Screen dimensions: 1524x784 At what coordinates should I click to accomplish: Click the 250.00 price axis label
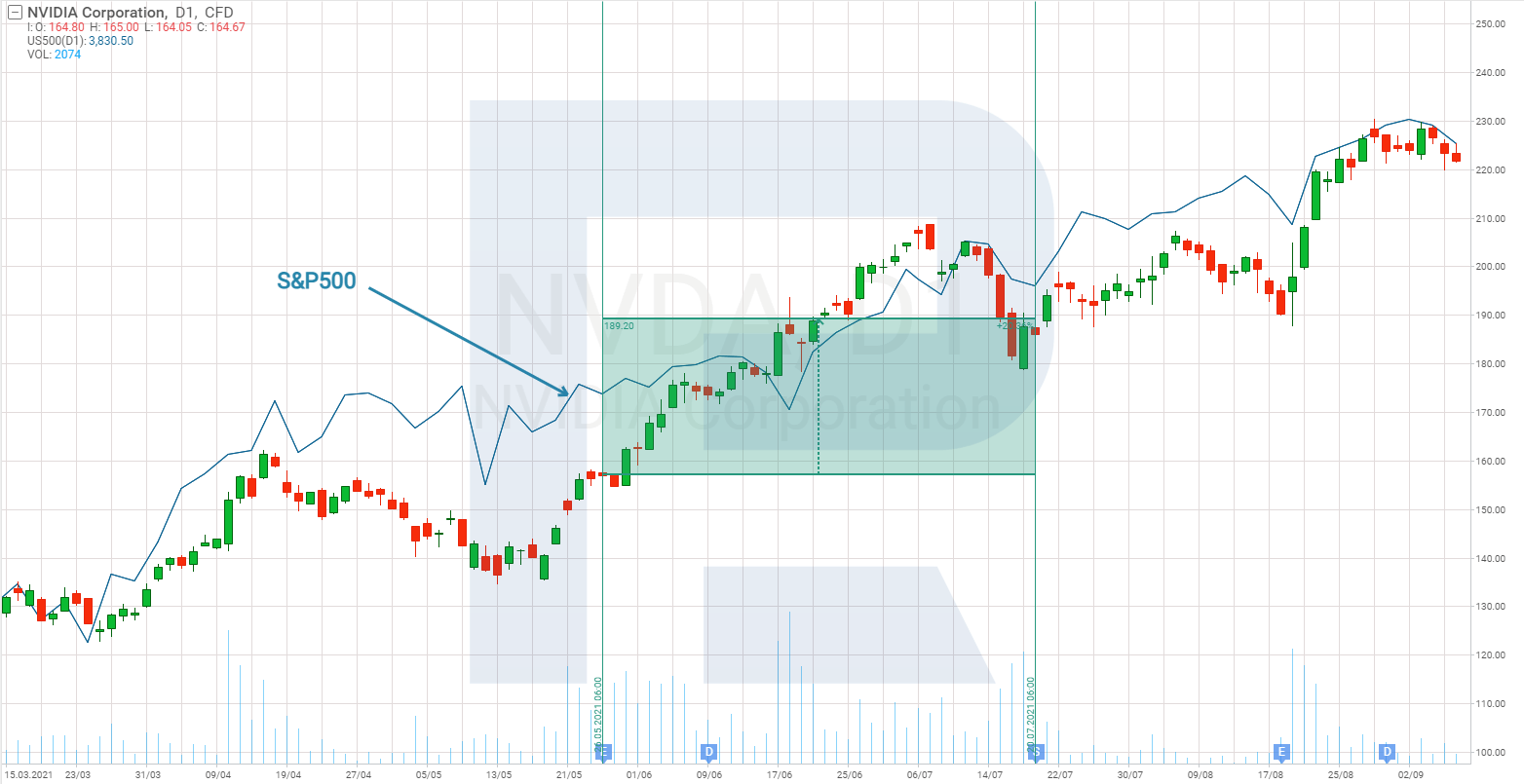(1492, 24)
